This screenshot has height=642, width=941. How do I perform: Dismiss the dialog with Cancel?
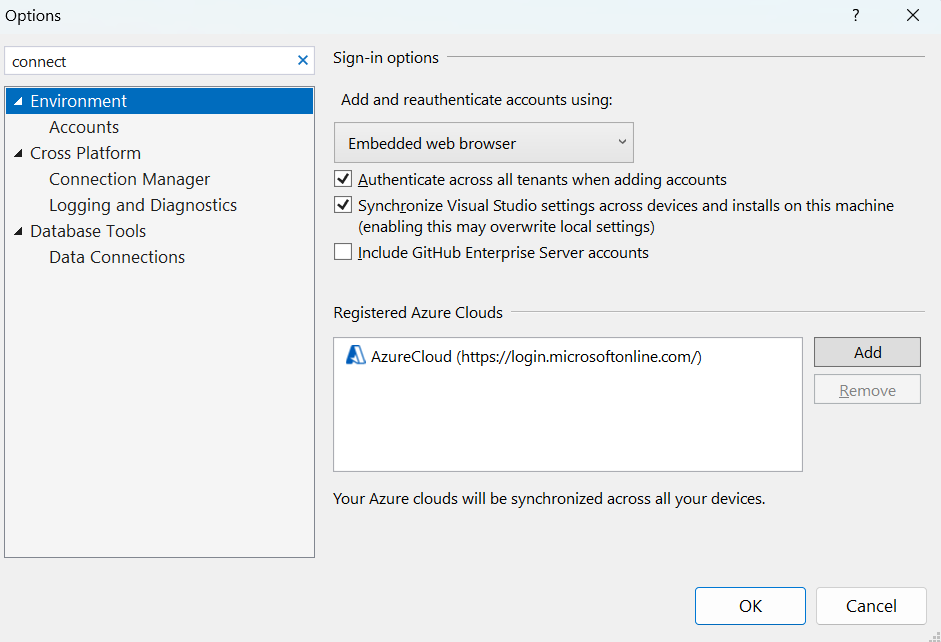[x=870, y=606]
